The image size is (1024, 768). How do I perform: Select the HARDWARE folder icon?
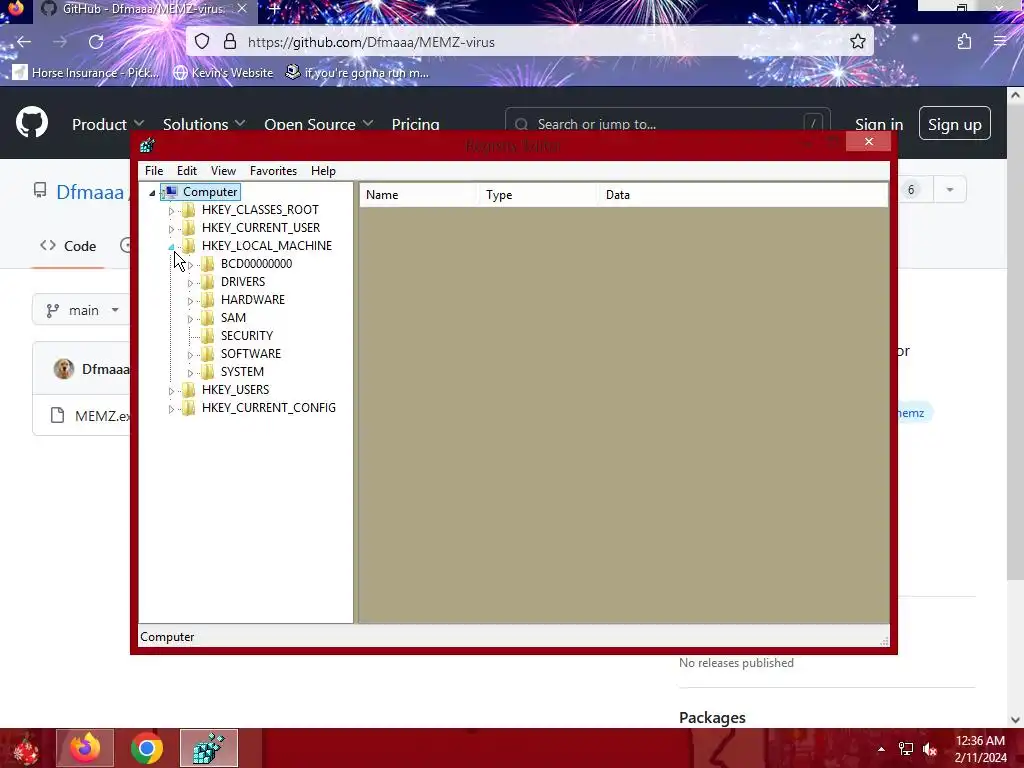click(208, 299)
